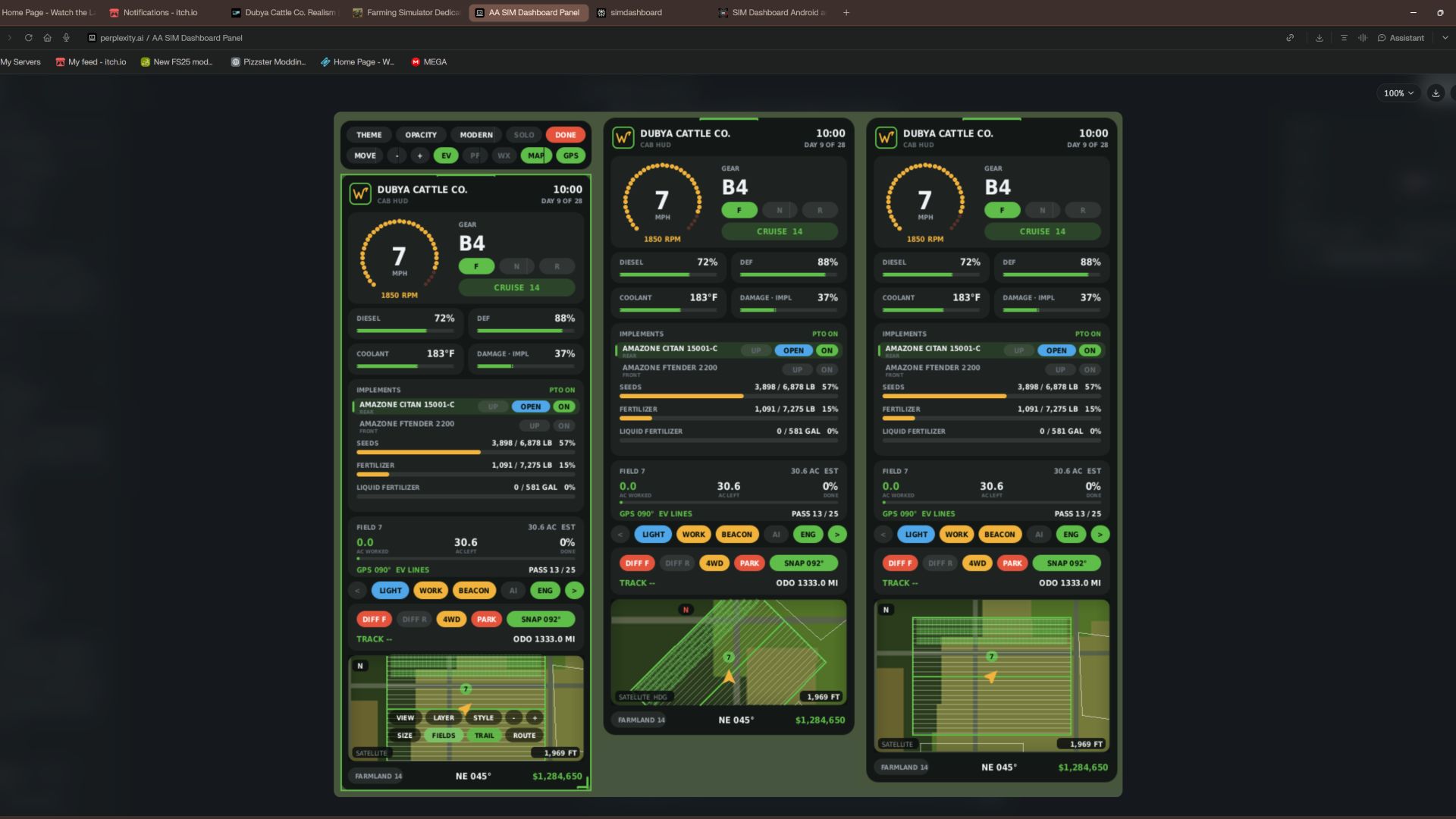Click the W logo in the middle HUD panel
The width and height of the screenshot is (1456, 819).
click(623, 138)
